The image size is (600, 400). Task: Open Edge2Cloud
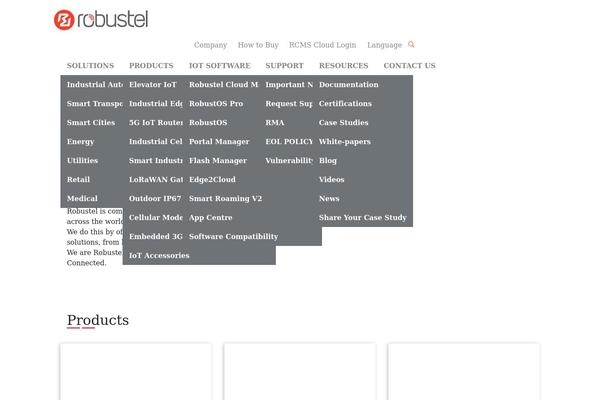[212, 180]
